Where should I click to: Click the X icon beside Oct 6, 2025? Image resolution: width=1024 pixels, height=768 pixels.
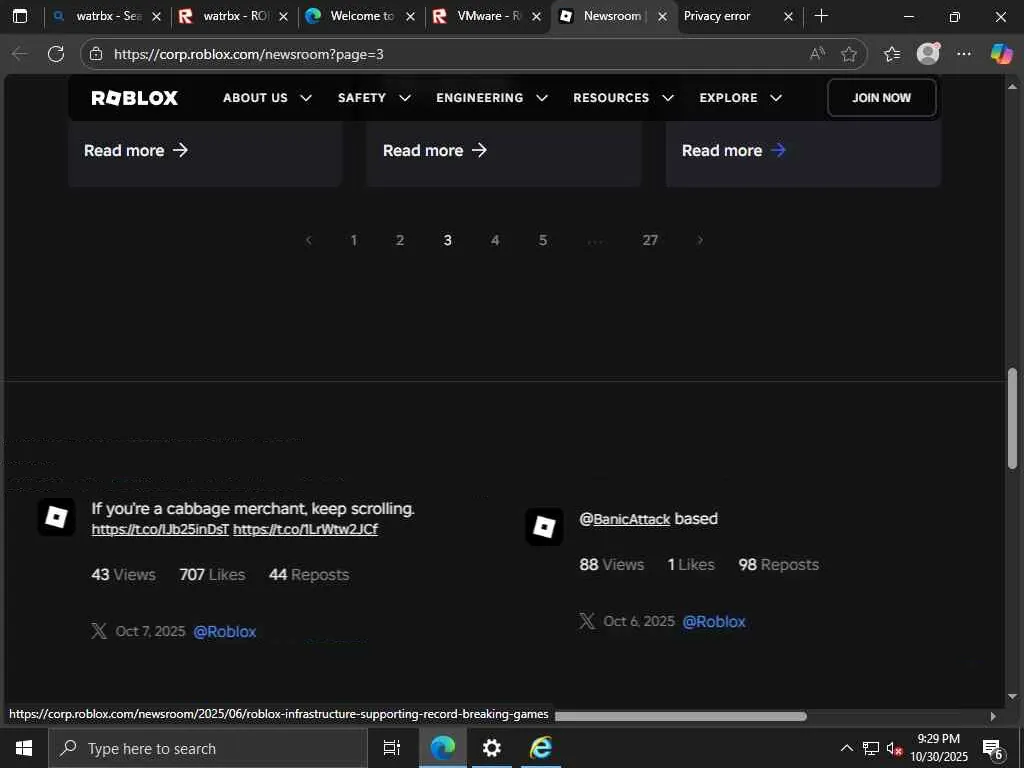[587, 621]
